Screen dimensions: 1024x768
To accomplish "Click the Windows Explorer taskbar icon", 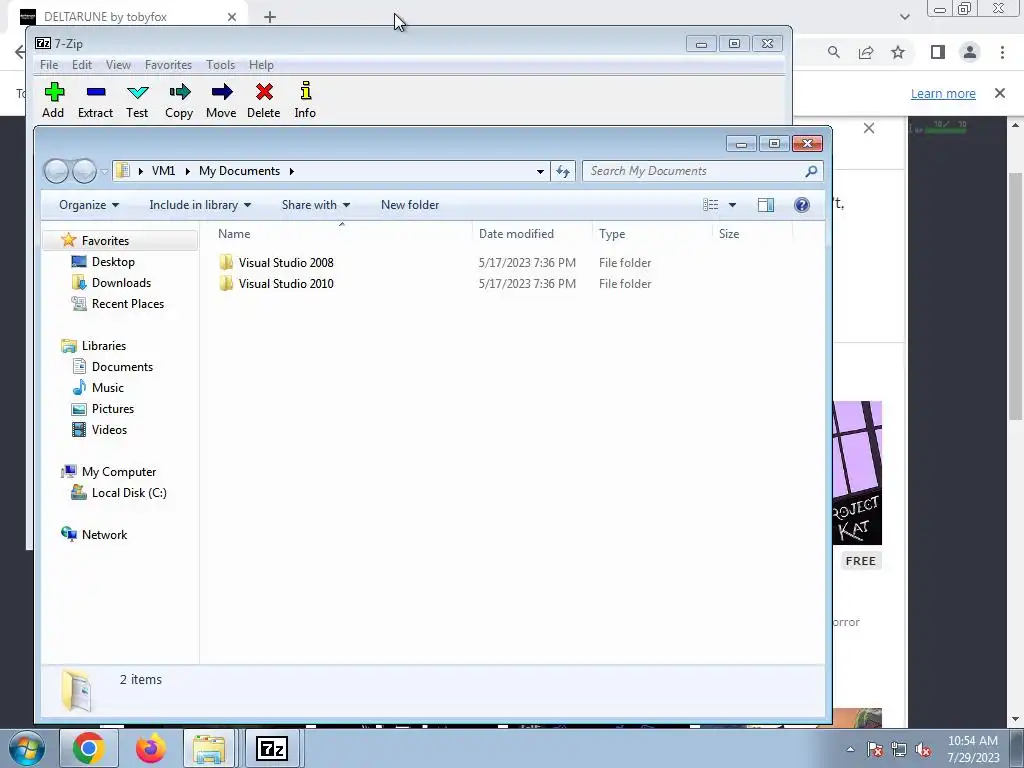I will point(209,748).
